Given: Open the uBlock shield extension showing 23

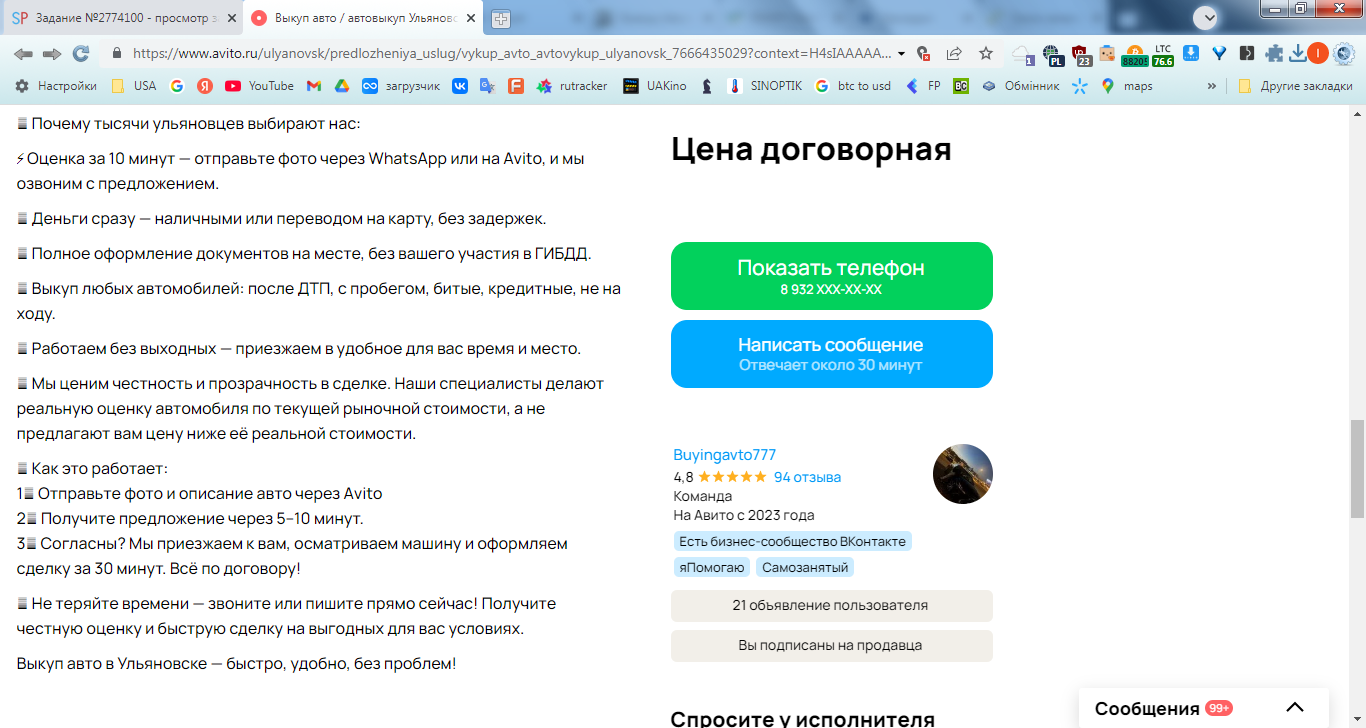Looking at the screenshot, I should tap(1080, 55).
